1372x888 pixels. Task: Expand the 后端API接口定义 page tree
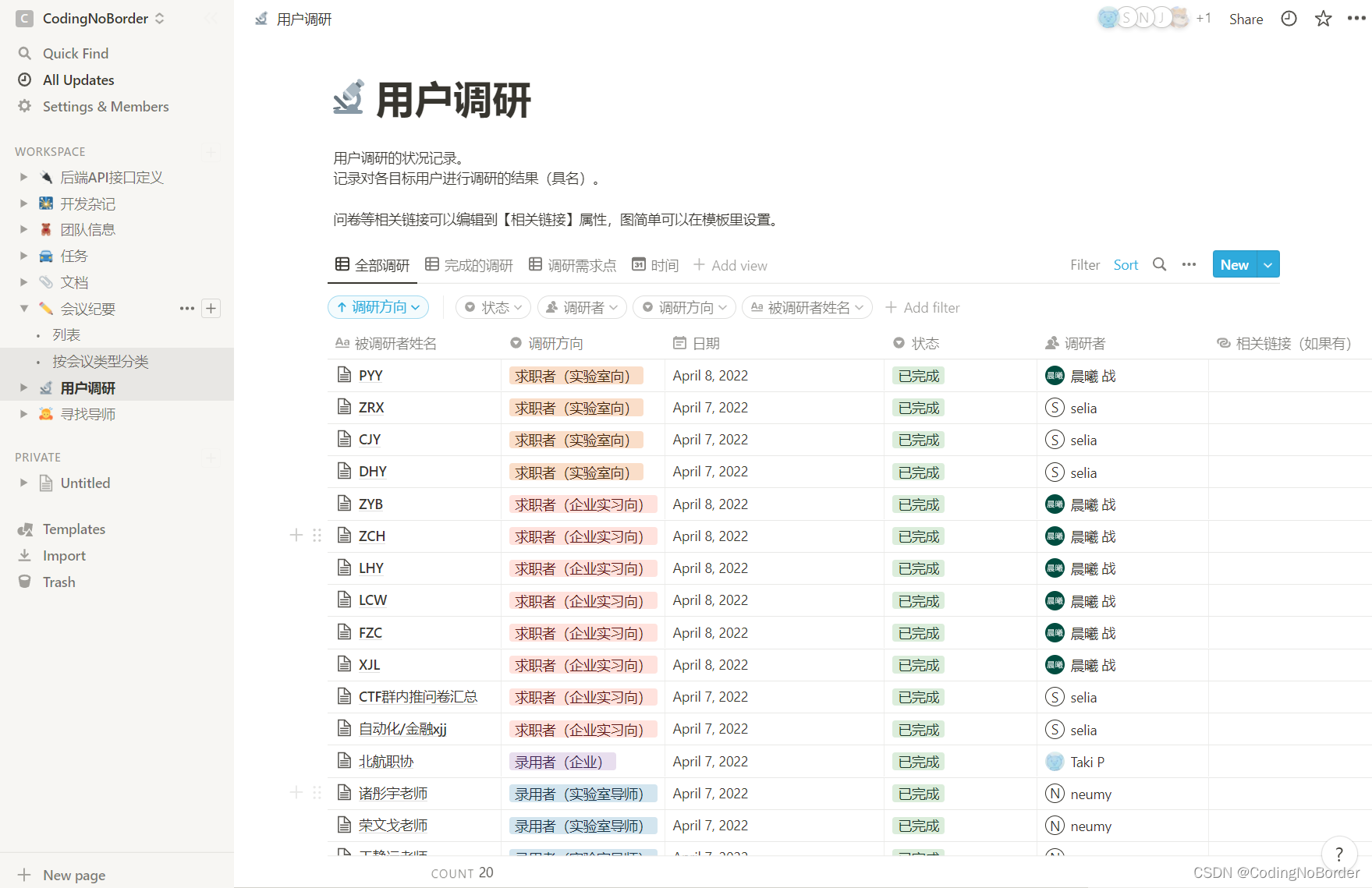click(23, 177)
